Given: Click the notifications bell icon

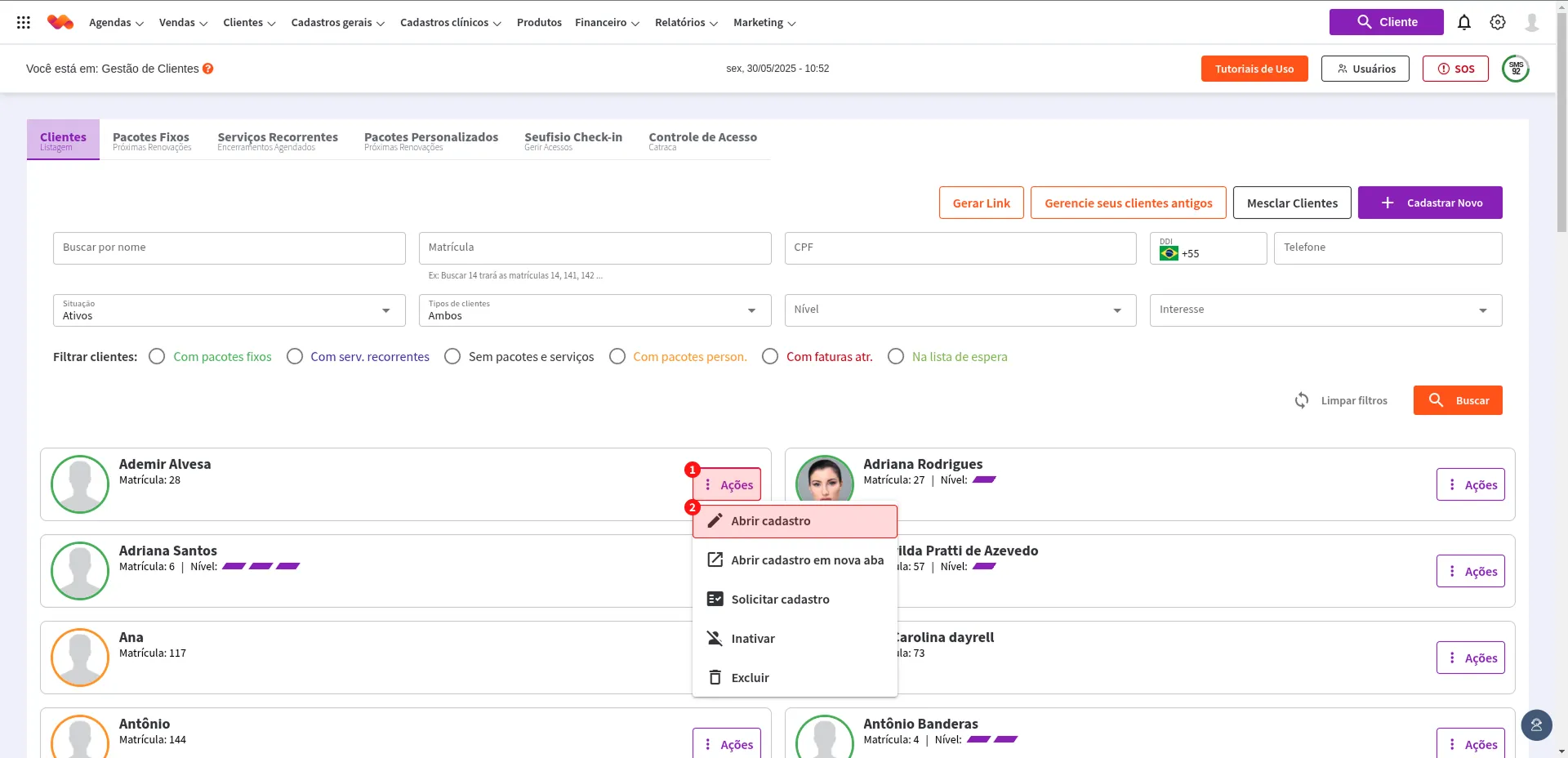Looking at the screenshot, I should coord(1463,23).
